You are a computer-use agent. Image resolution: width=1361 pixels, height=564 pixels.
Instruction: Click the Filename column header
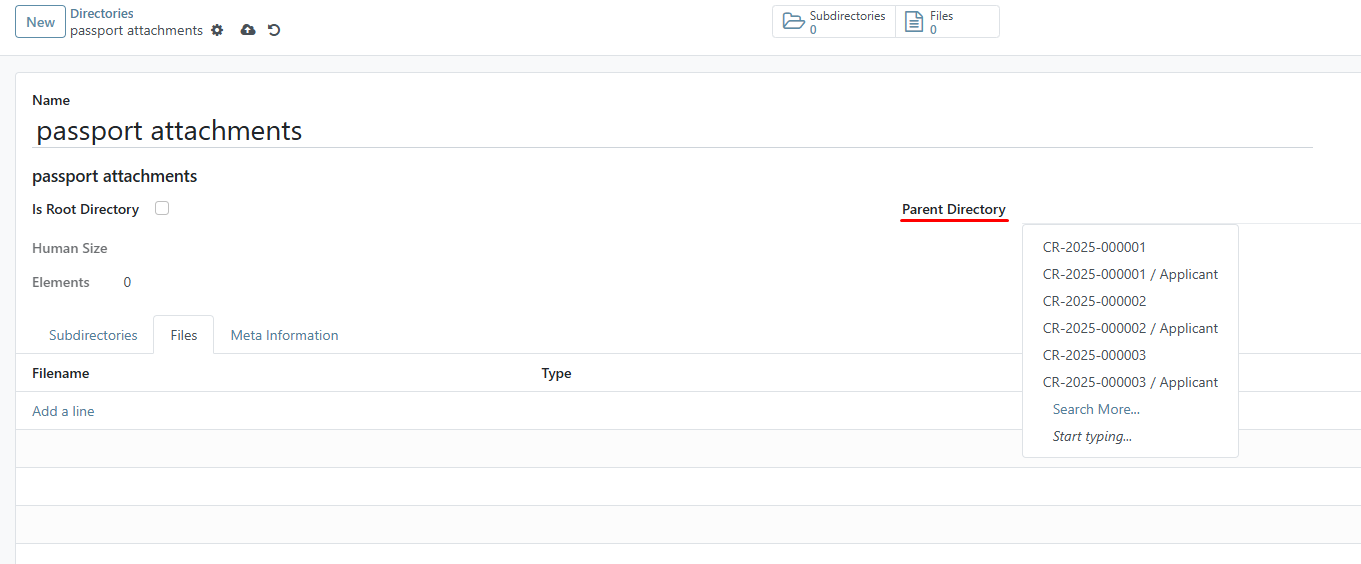click(x=61, y=373)
